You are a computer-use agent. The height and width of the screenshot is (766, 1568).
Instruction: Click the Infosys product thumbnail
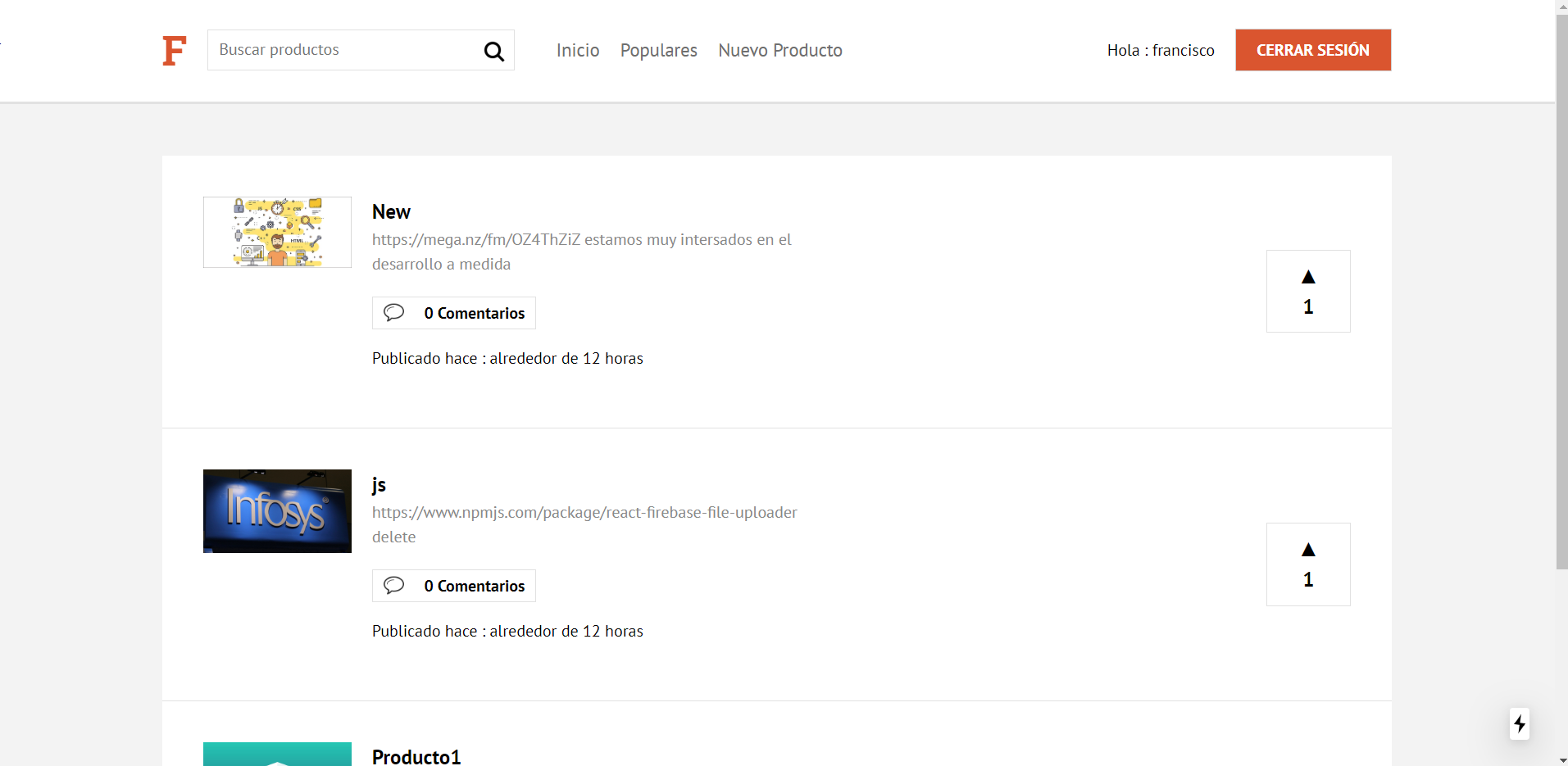coord(276,510)
